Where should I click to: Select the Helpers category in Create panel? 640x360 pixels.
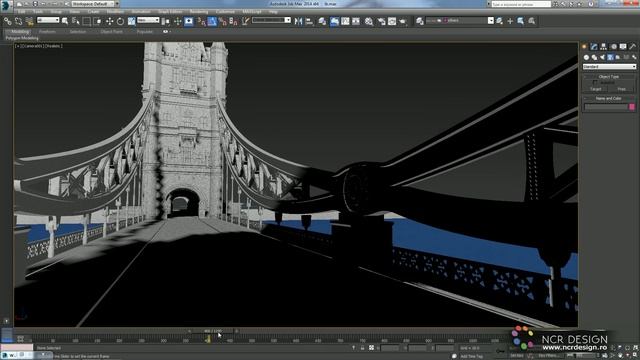[618, 58]
